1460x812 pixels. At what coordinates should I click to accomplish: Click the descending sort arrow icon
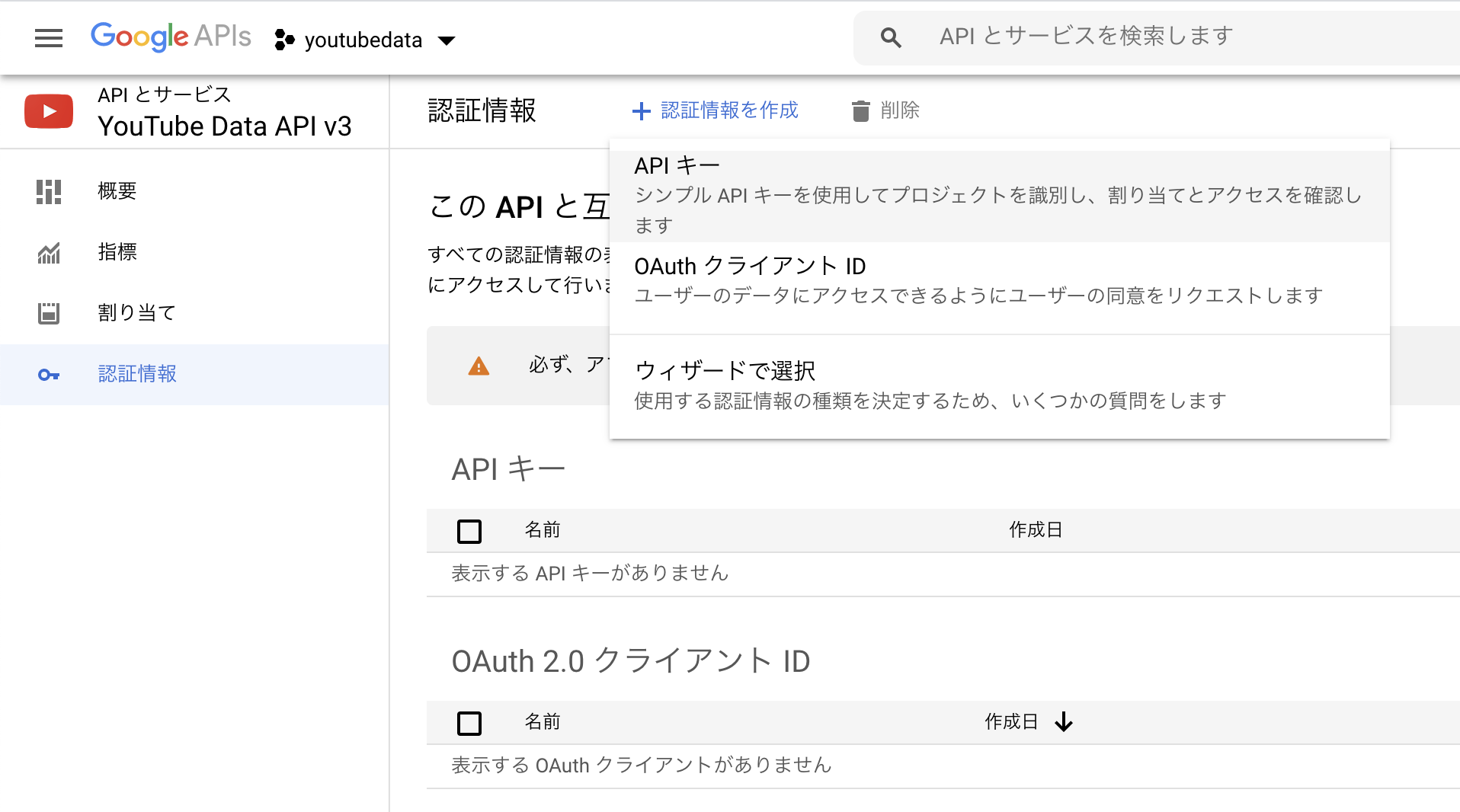point(1064,722)
